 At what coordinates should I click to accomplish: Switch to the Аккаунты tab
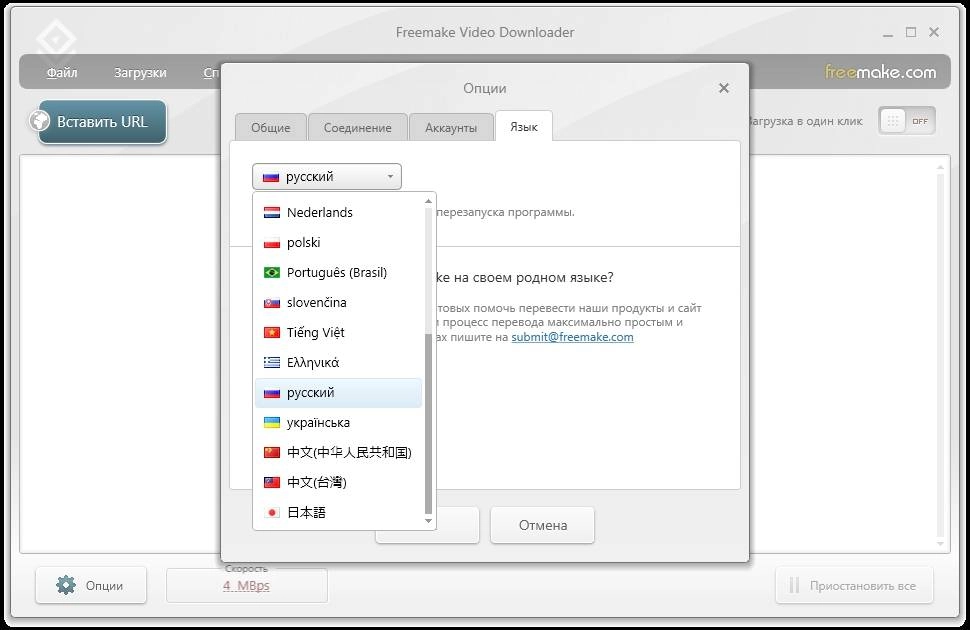coord(451,127)
